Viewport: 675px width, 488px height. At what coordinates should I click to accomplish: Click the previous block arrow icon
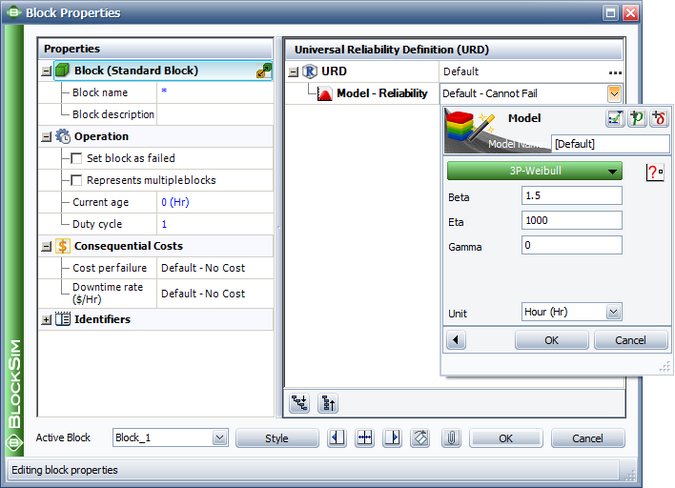[337, 438]
